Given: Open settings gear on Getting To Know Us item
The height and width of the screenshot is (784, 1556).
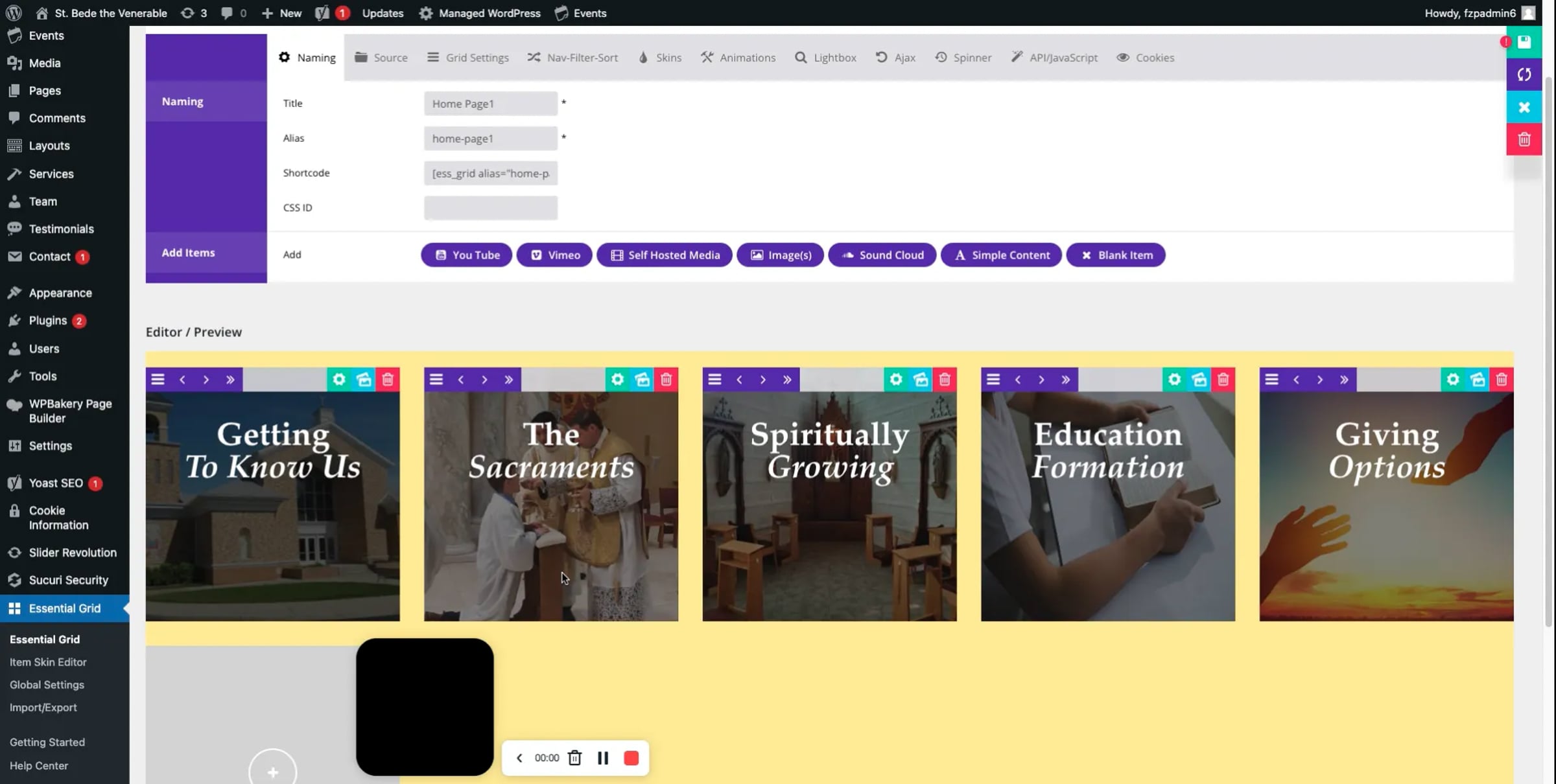Looking at the screenshot, I should coord(339,380).
